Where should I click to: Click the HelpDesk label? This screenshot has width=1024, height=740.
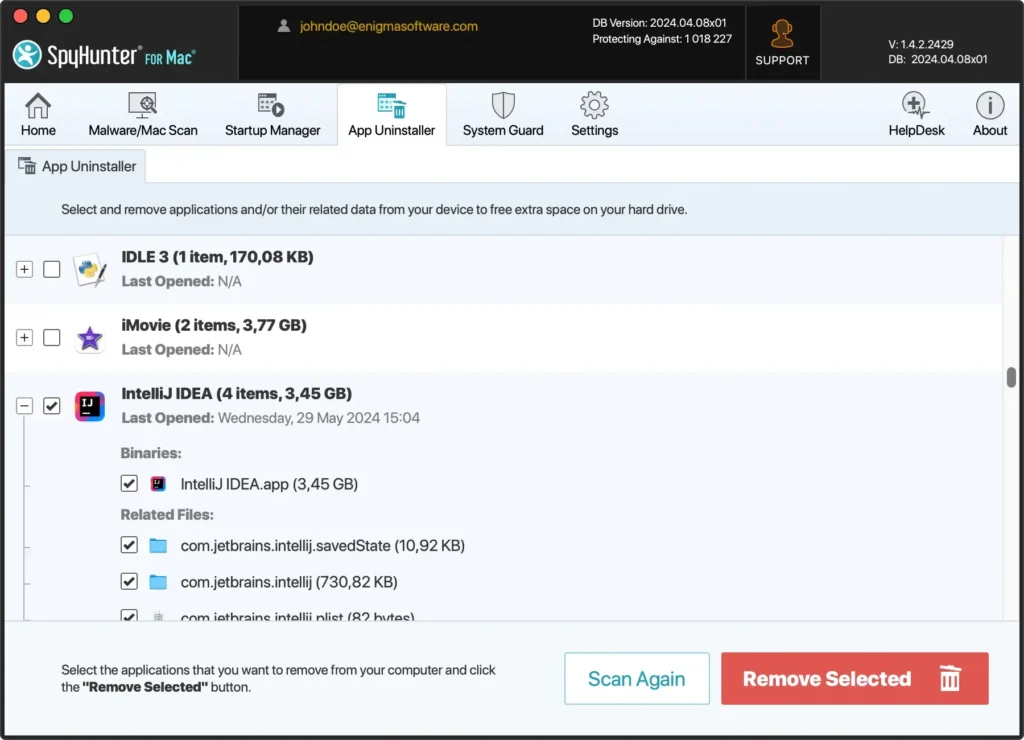916,130
